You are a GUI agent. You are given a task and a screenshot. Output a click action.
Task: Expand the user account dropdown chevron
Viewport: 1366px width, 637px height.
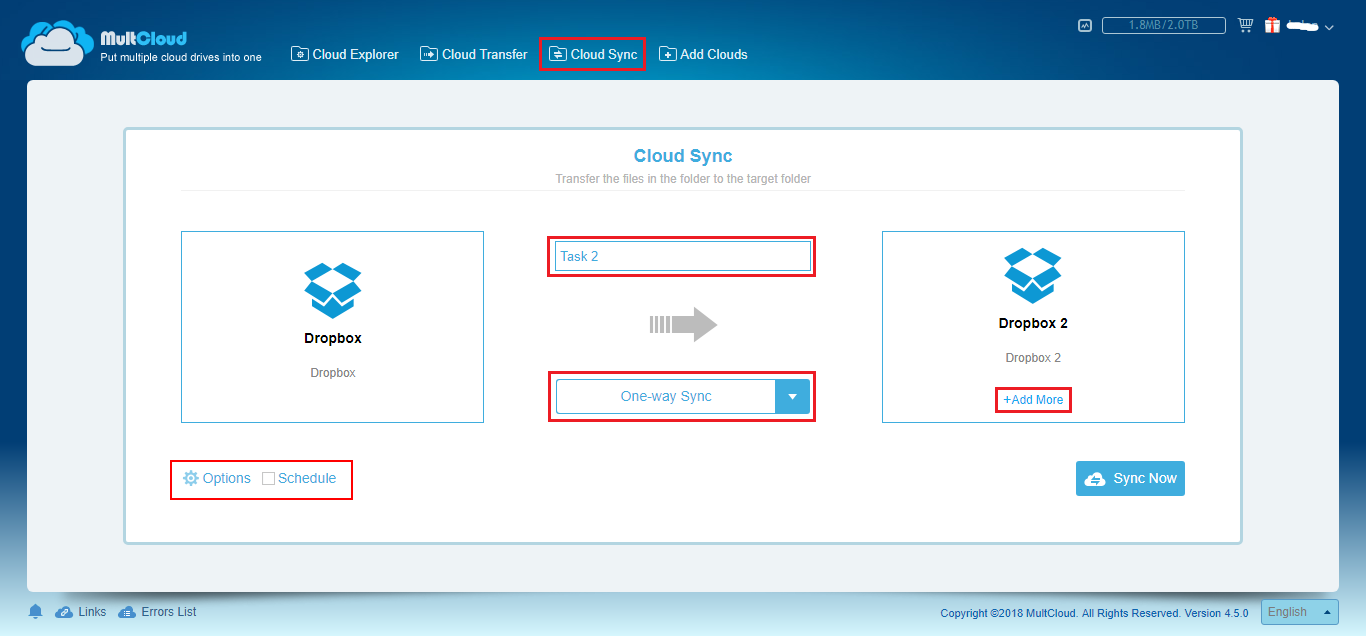1329,28
